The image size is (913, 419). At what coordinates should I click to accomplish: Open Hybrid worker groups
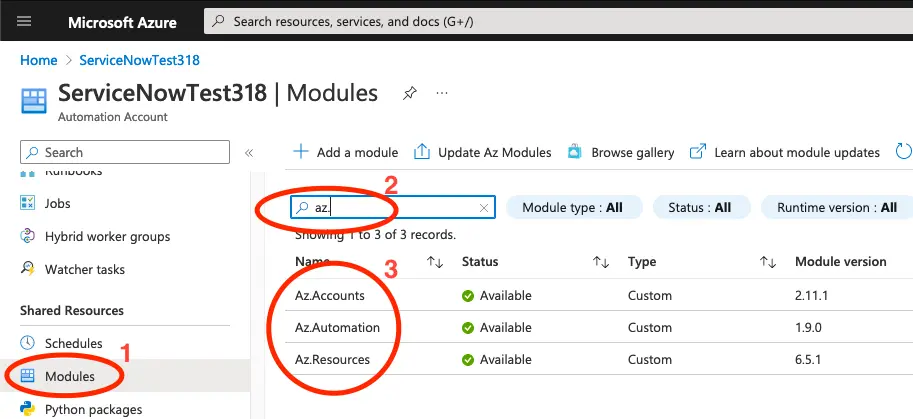[107, 237]
